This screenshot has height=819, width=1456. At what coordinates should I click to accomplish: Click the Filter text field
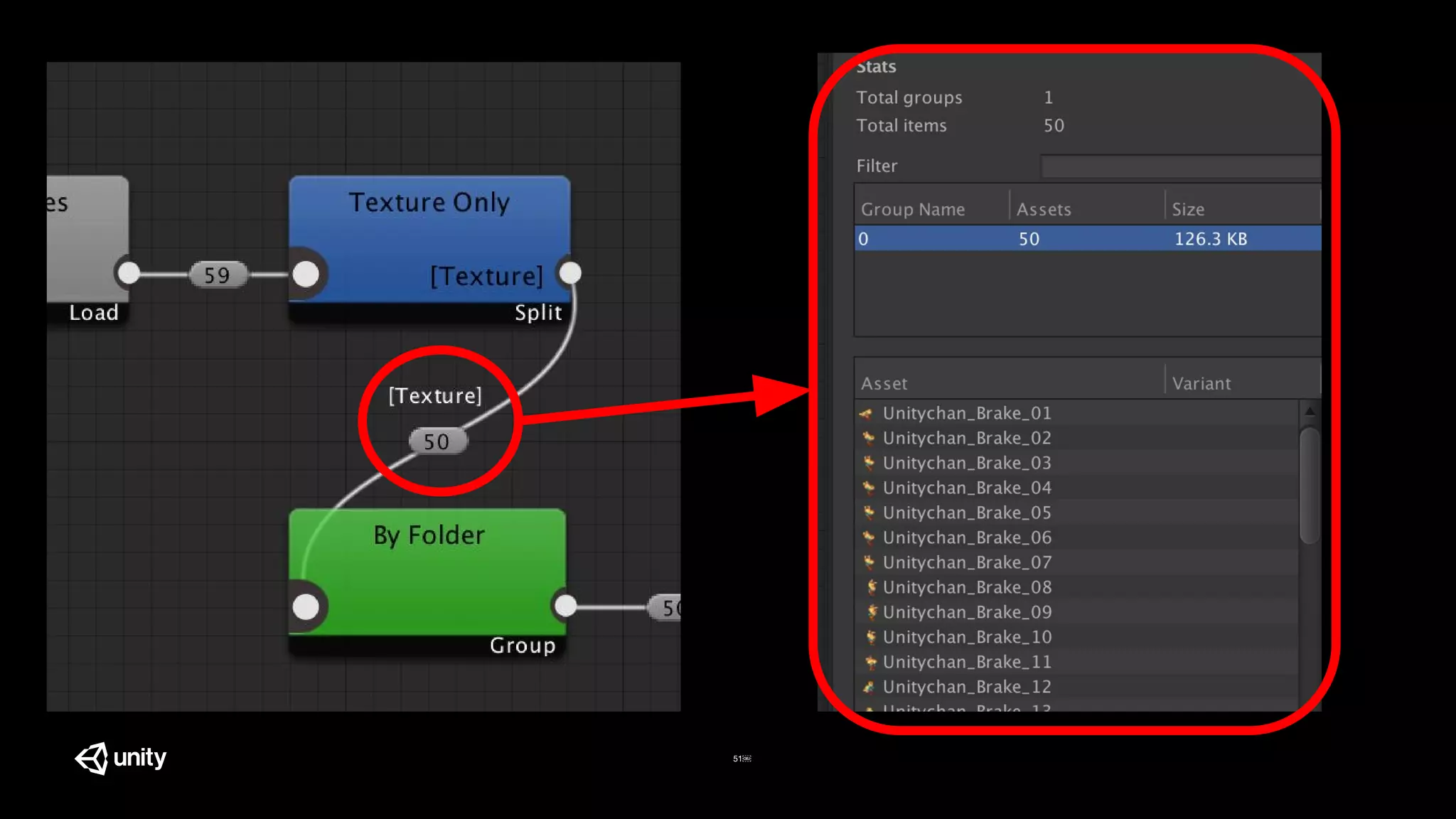point(1180,166)
